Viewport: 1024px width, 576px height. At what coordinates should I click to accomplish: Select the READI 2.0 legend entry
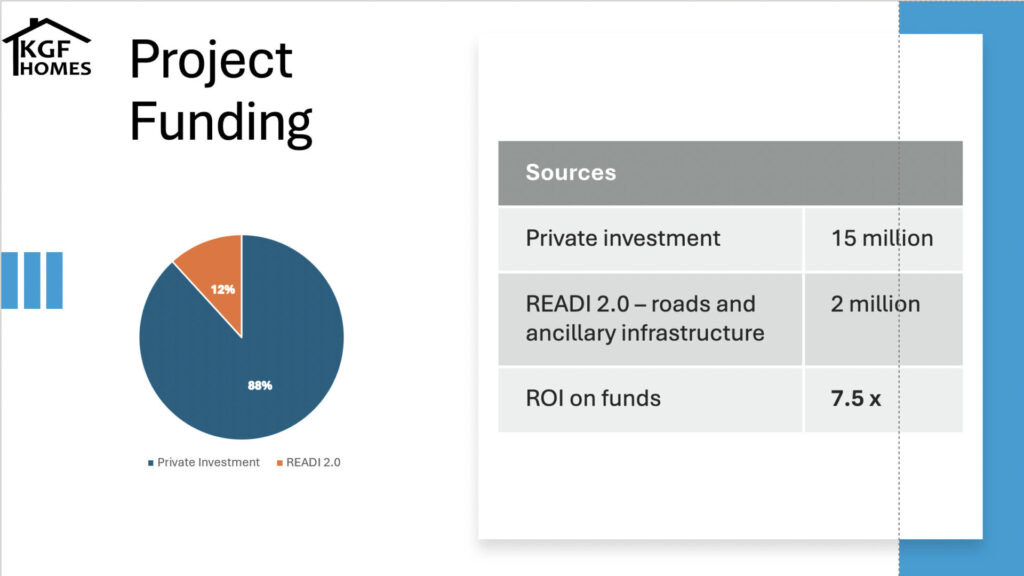[x=309, y=462]
